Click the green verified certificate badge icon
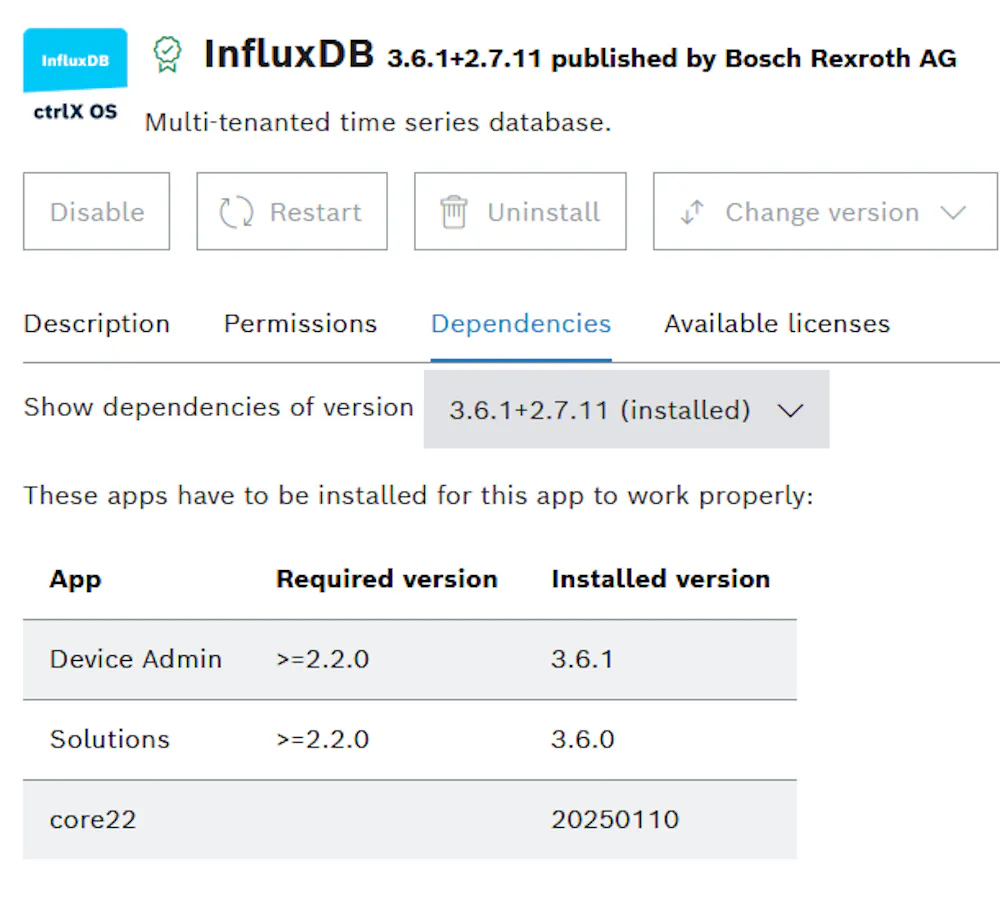The image size is (1000, 897). point(167,54)
